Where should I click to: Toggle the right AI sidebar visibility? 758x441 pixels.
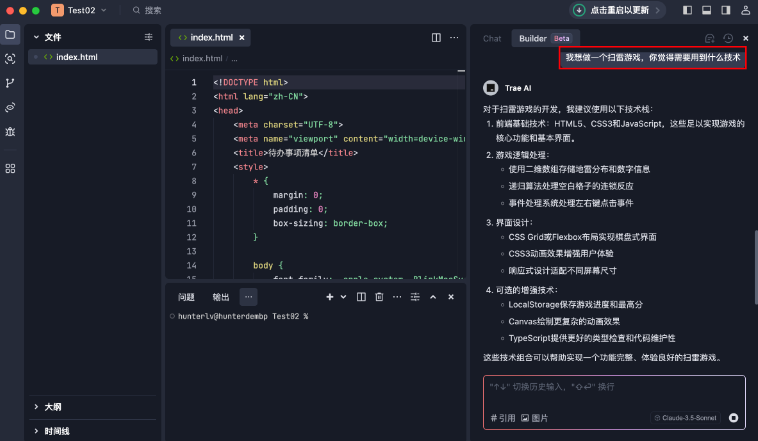(726, 10)
